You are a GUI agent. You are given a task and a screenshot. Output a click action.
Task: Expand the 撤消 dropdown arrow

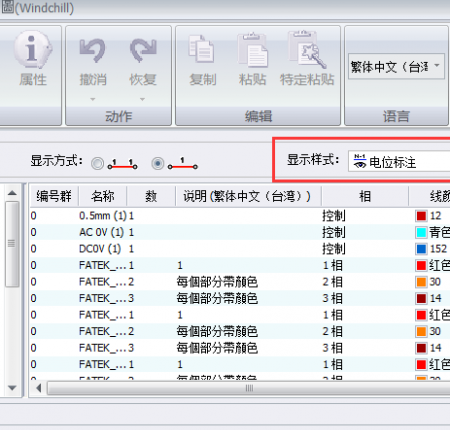[93, 99]
